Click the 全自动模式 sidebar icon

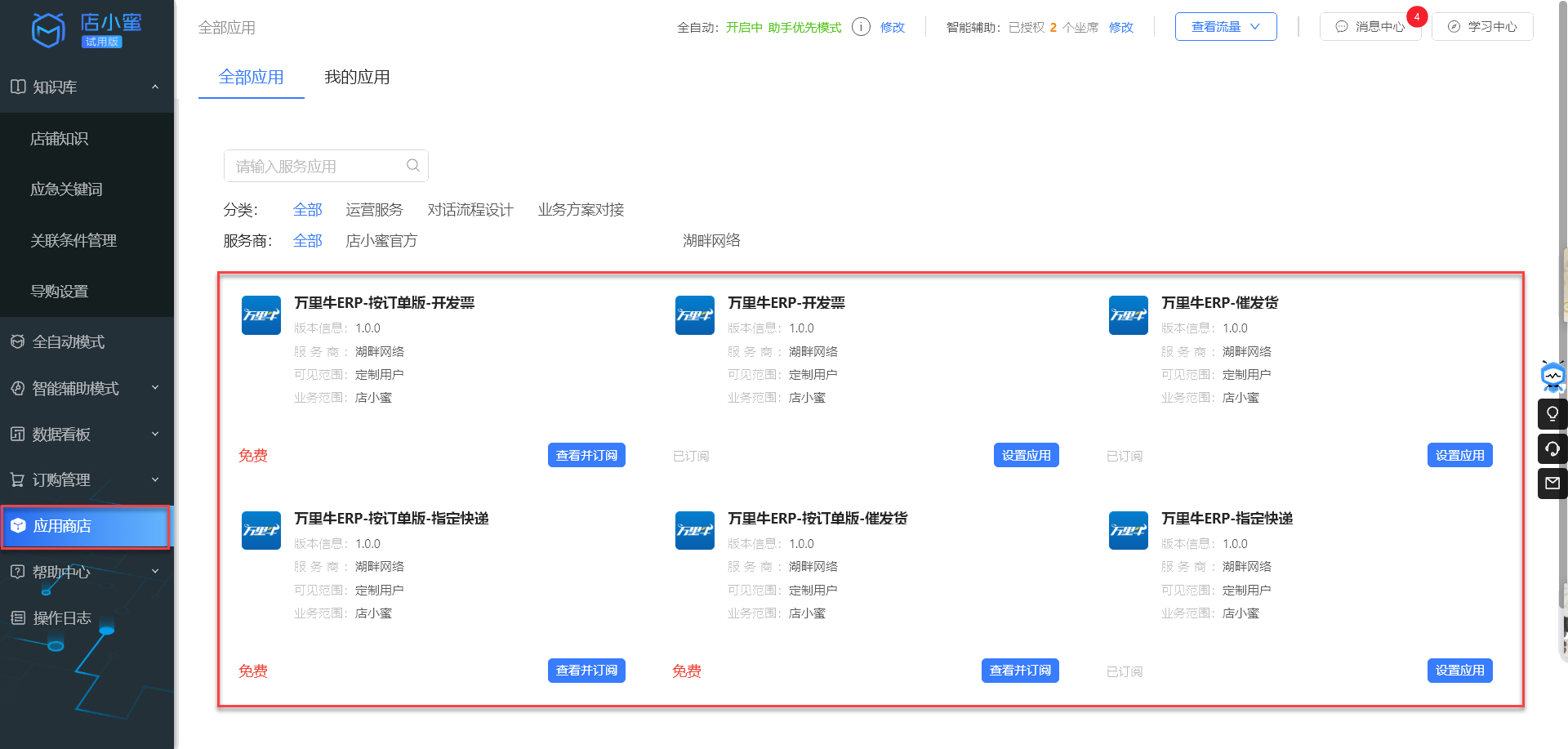[x=18, y=341]
